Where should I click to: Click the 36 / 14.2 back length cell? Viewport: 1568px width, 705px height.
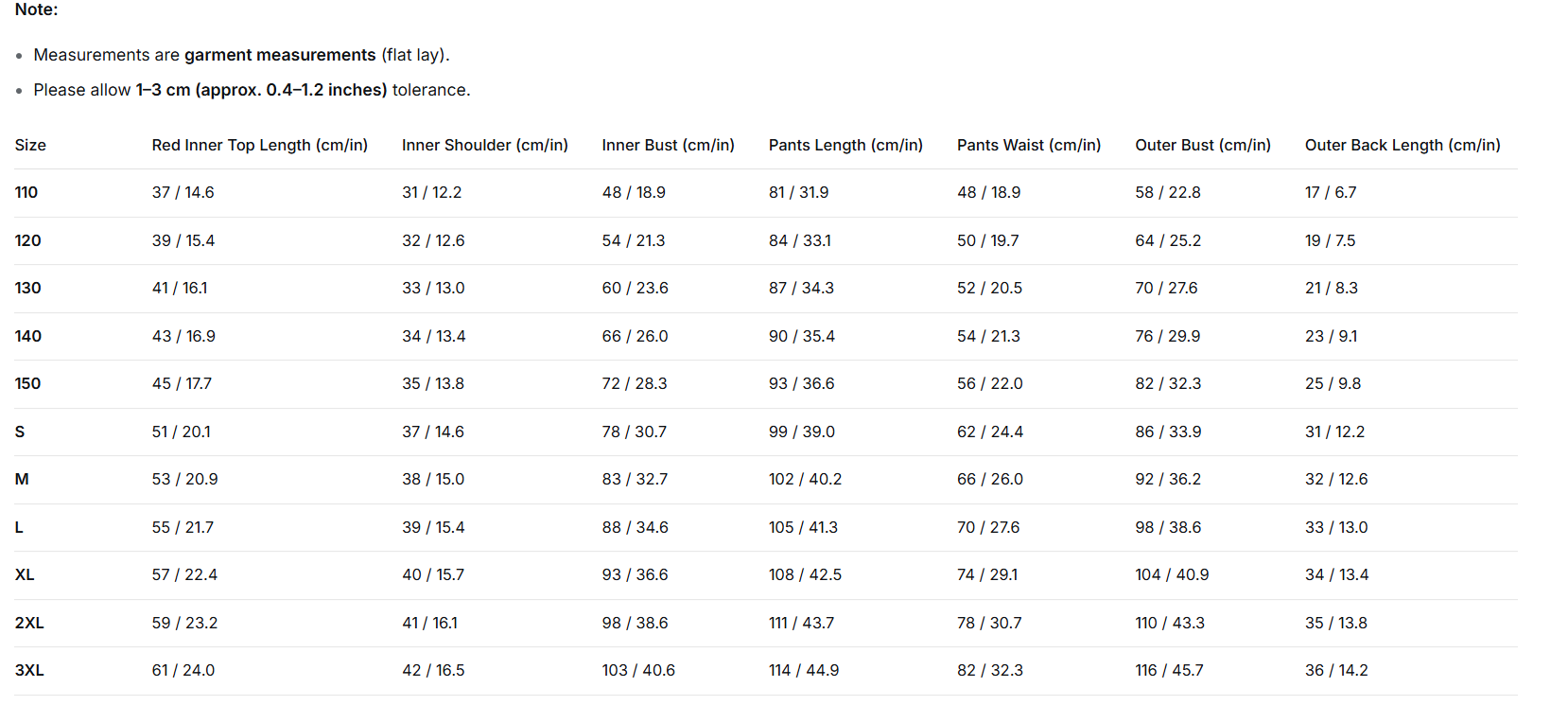click(1336, 670)
